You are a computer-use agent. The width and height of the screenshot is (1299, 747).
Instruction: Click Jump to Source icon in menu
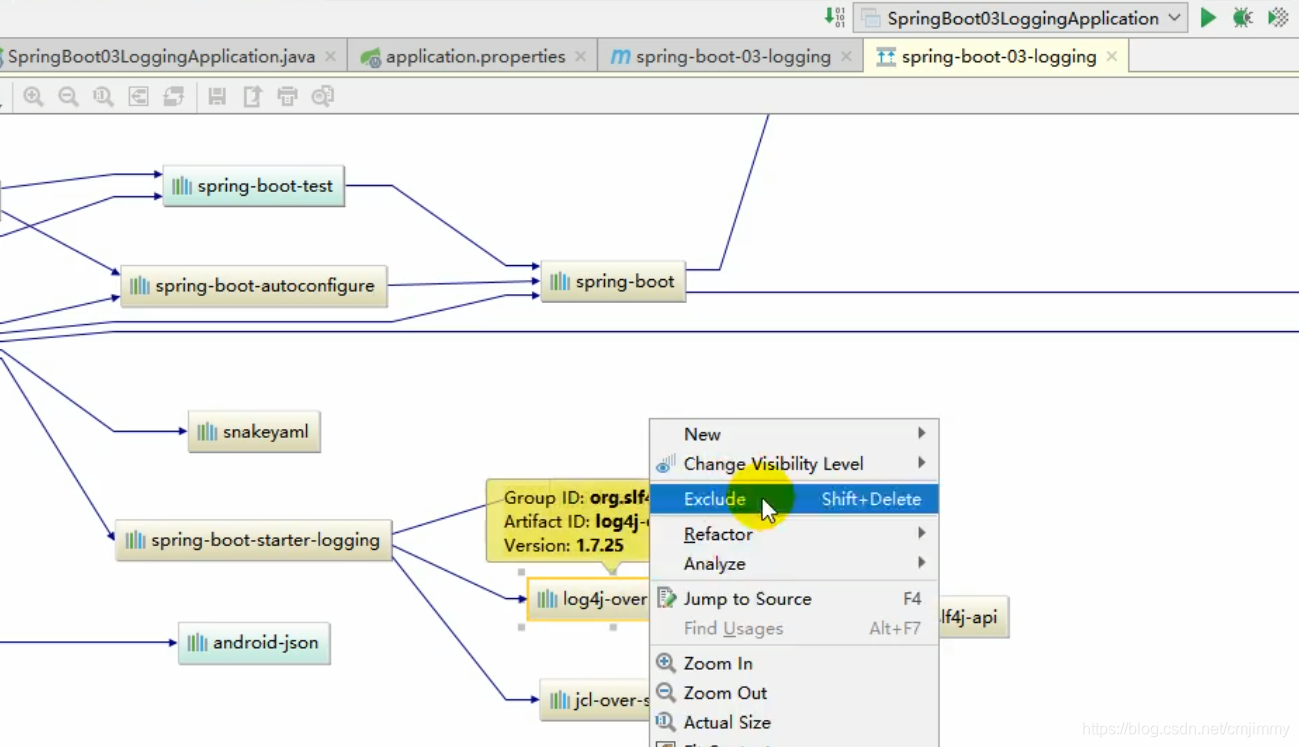[x=666, y=599]
